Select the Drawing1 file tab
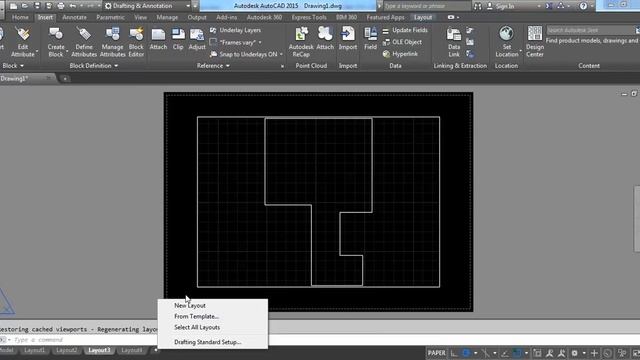Viewport: 640px width, 360px height. [14, 78]
